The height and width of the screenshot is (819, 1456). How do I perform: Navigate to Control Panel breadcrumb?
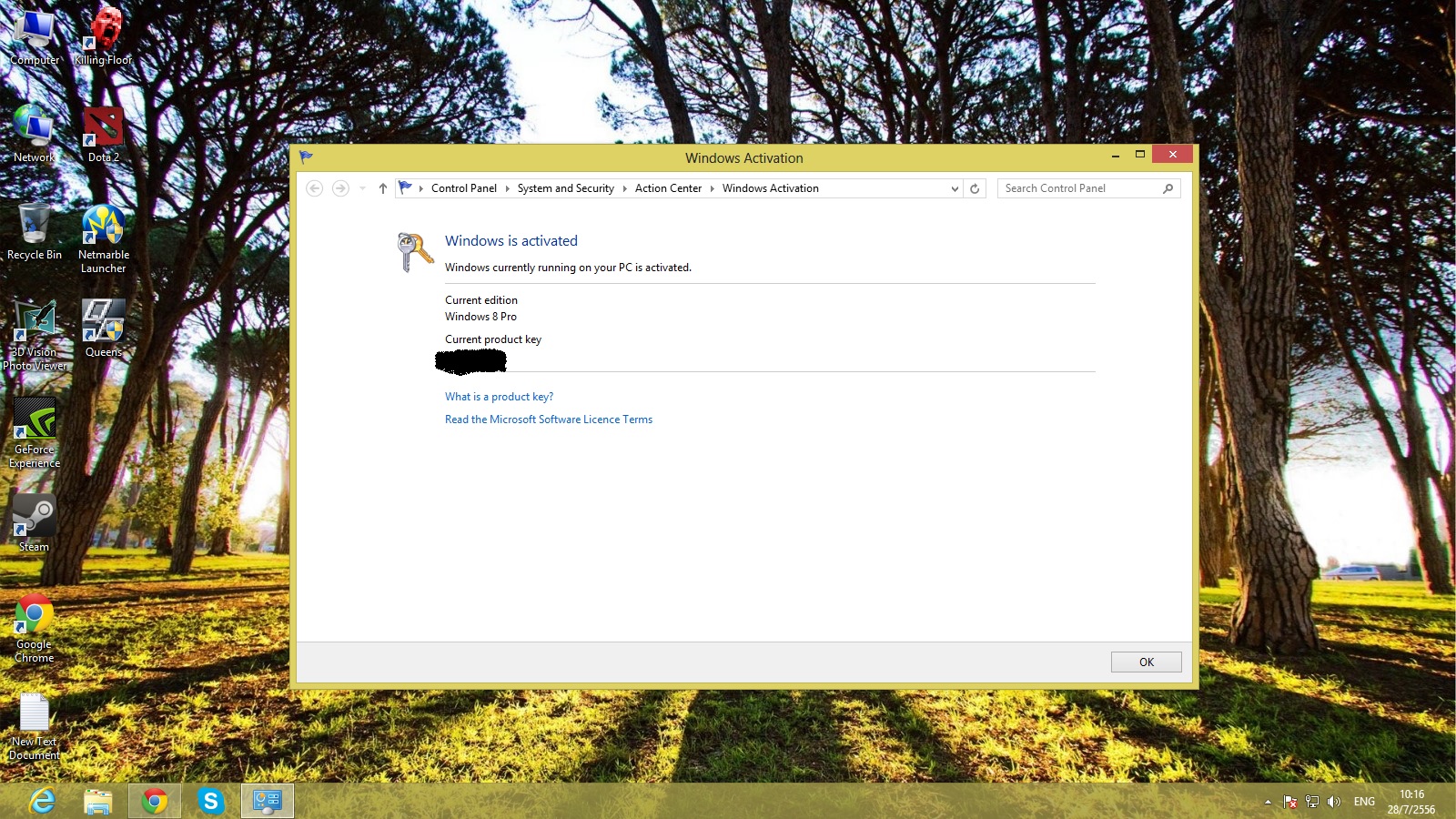tap(464, 188)
